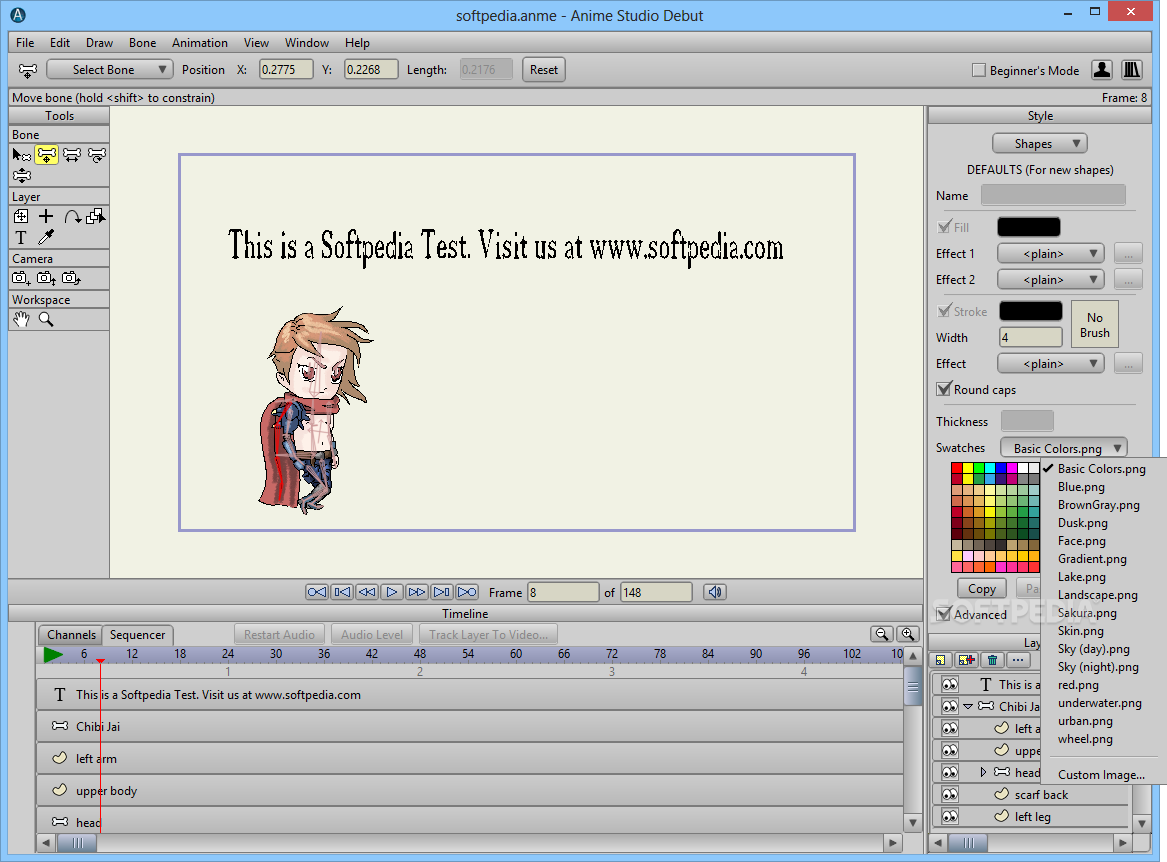
Task: Choose the Zoom Camera tool
Action: pos(46,278)
